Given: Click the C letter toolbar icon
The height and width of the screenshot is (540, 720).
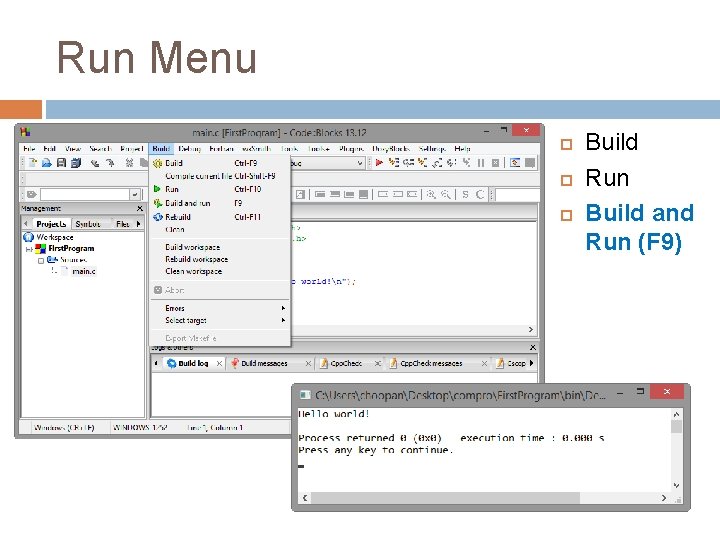Looking at the screenshot, I should click(x=480, y=194).
